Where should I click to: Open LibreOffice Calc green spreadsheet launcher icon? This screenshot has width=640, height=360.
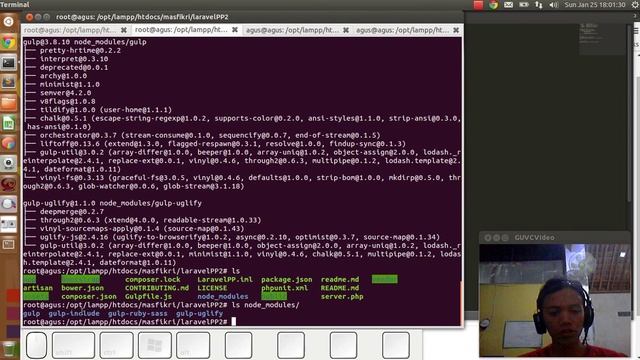coord(9,123)
